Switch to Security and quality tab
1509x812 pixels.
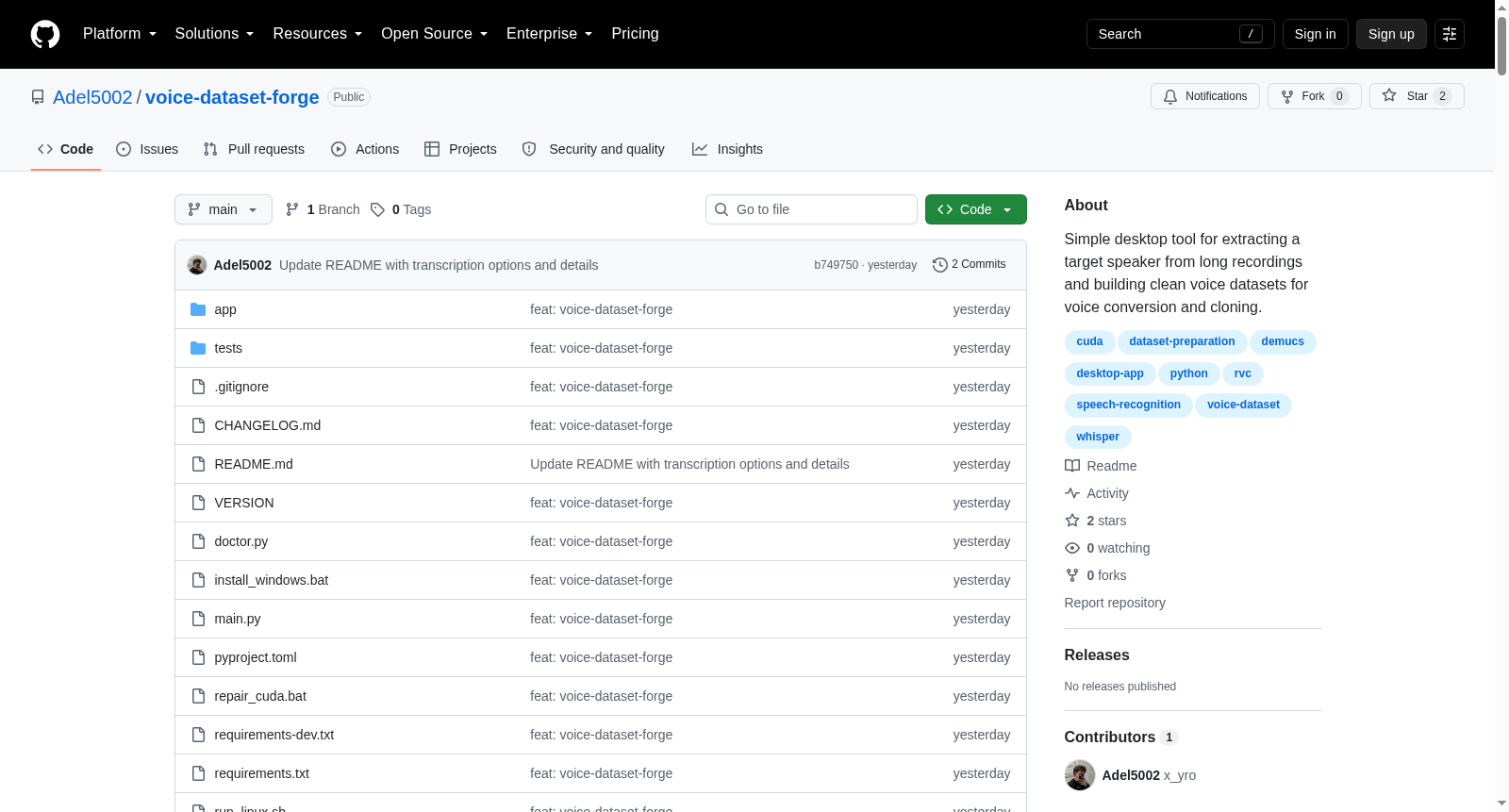(x=593, y=149)
